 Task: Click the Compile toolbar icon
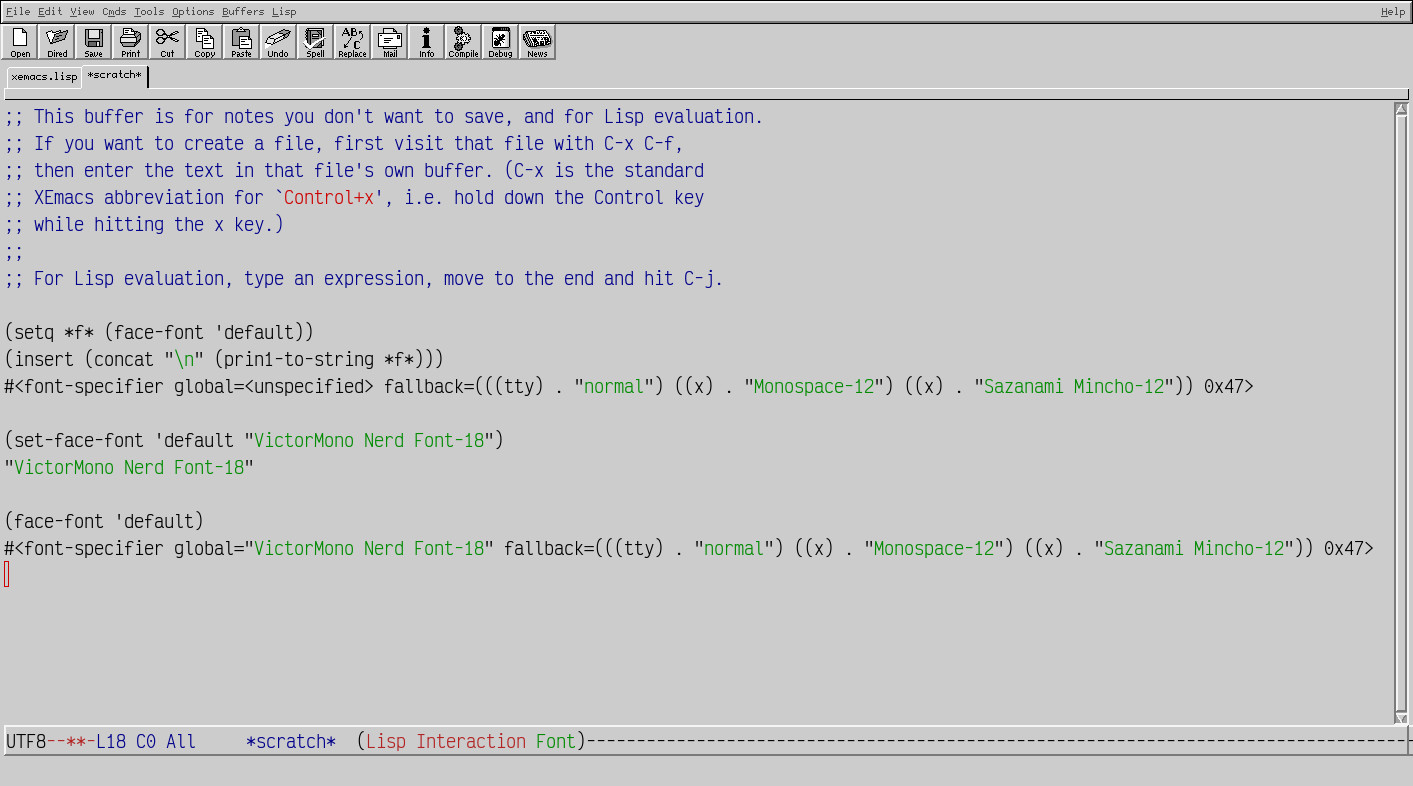(464, 42)
